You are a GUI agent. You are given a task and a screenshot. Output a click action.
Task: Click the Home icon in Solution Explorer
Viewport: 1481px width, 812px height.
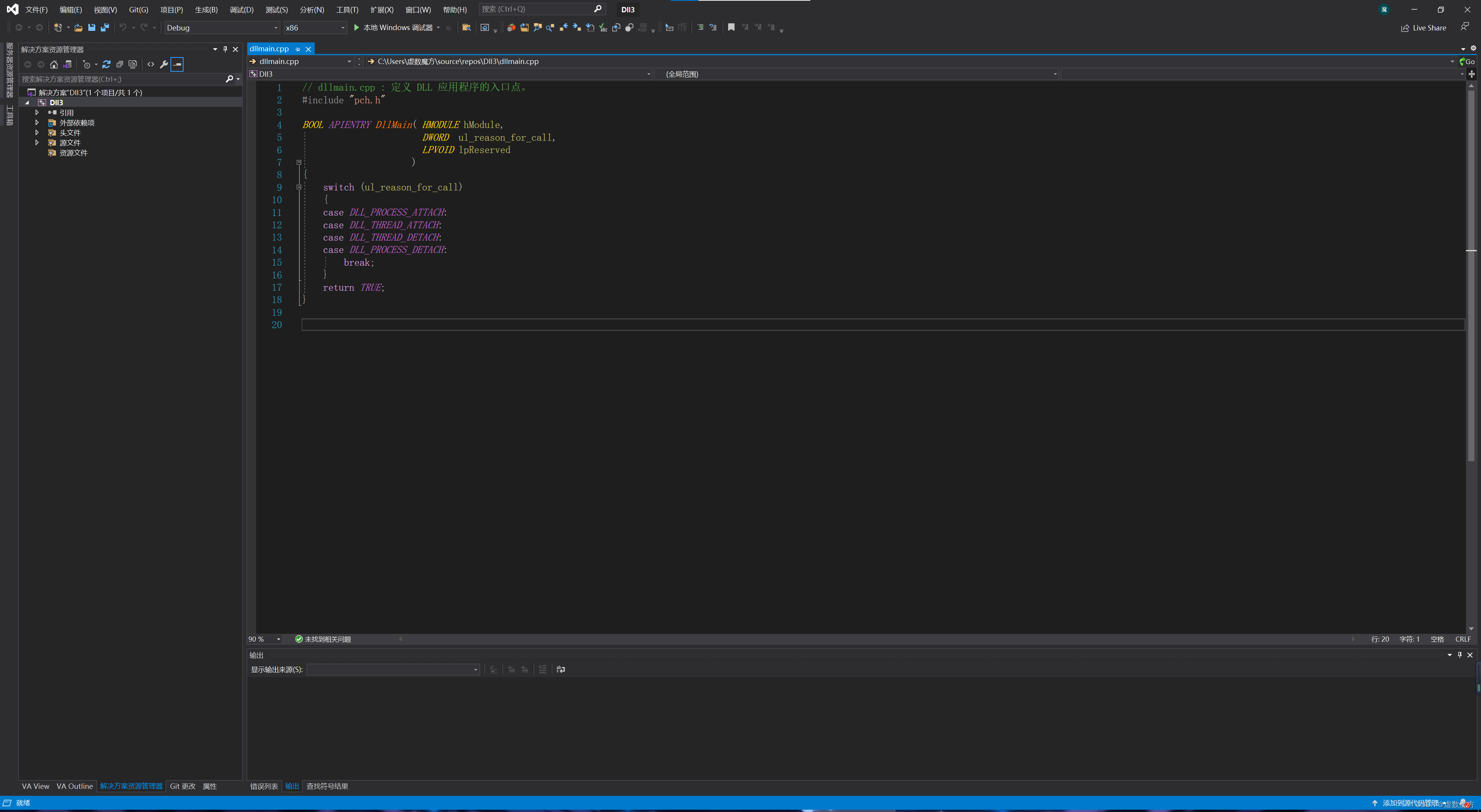(x=54, y=64)
